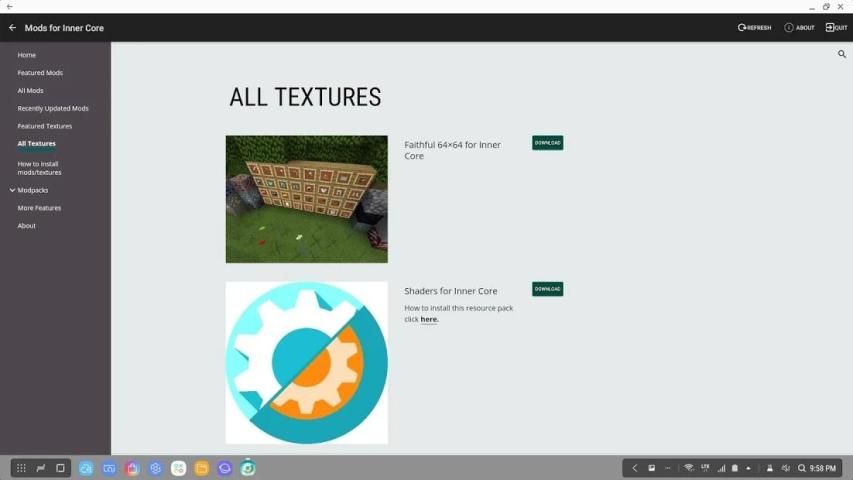Viewport: 853px width, 480px height.
Task: Open the apps grid in taskbar
Action: click(21, 468)
